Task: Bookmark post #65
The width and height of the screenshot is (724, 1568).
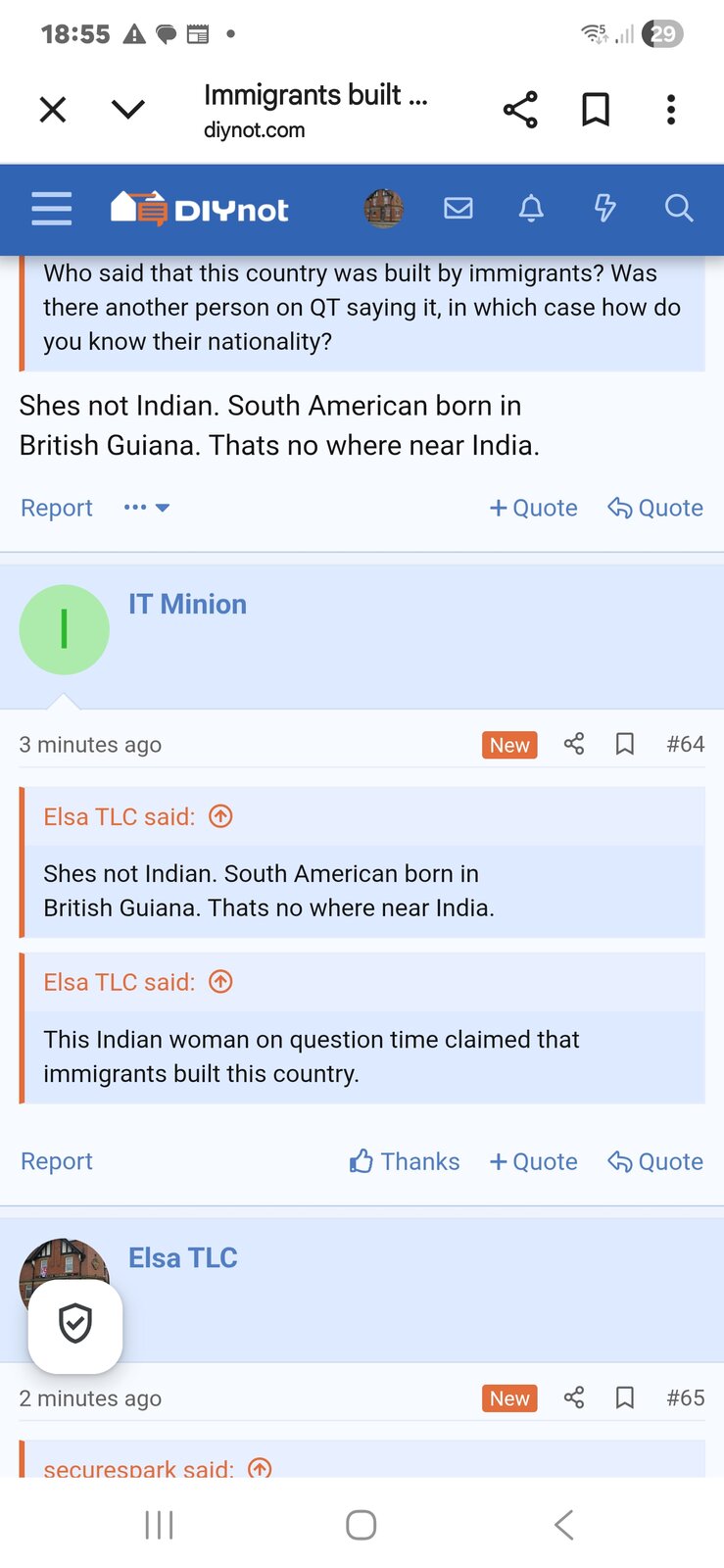Action: coord(624,1398)
